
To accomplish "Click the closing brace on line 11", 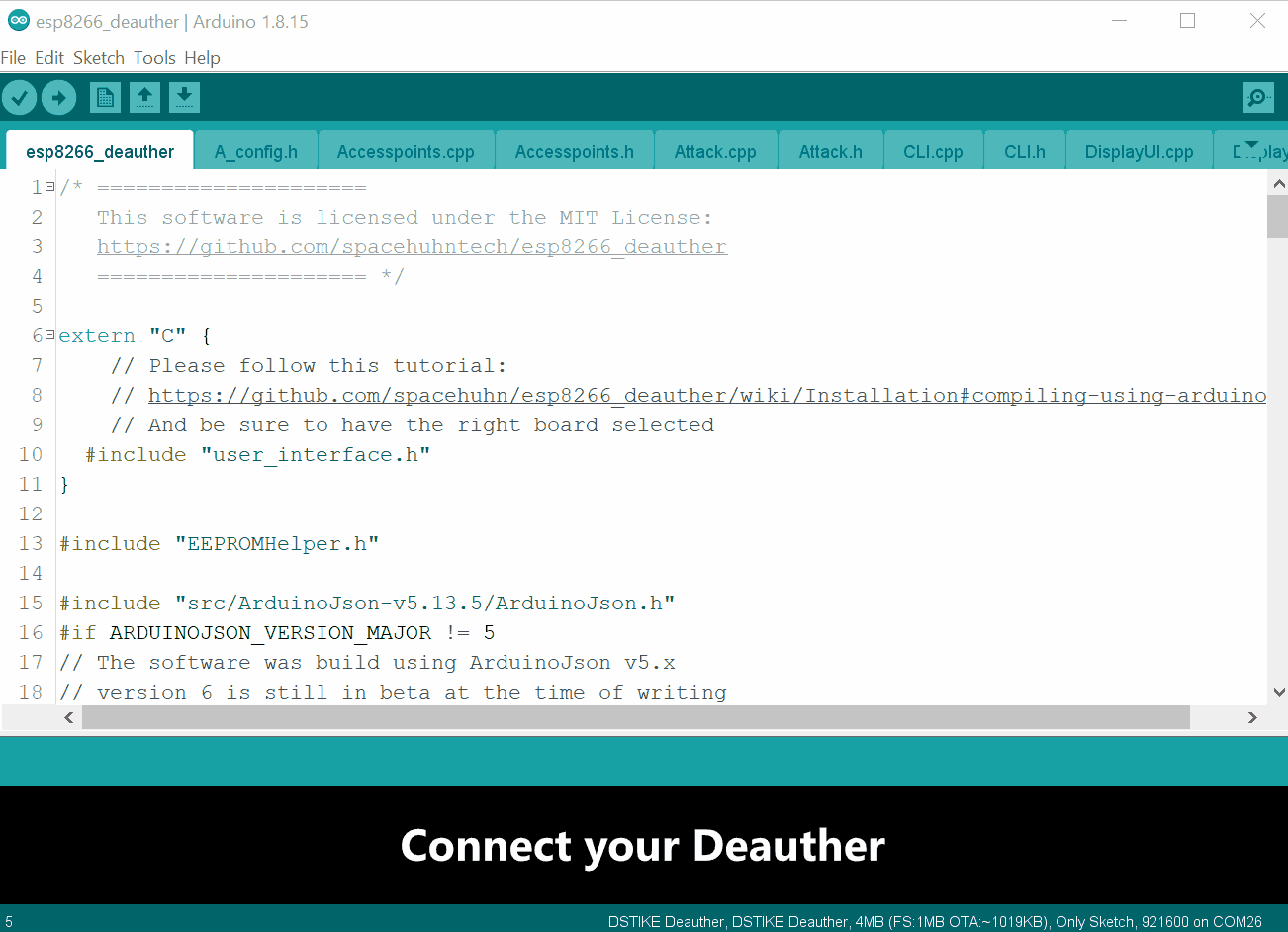I will click(64, 484).
